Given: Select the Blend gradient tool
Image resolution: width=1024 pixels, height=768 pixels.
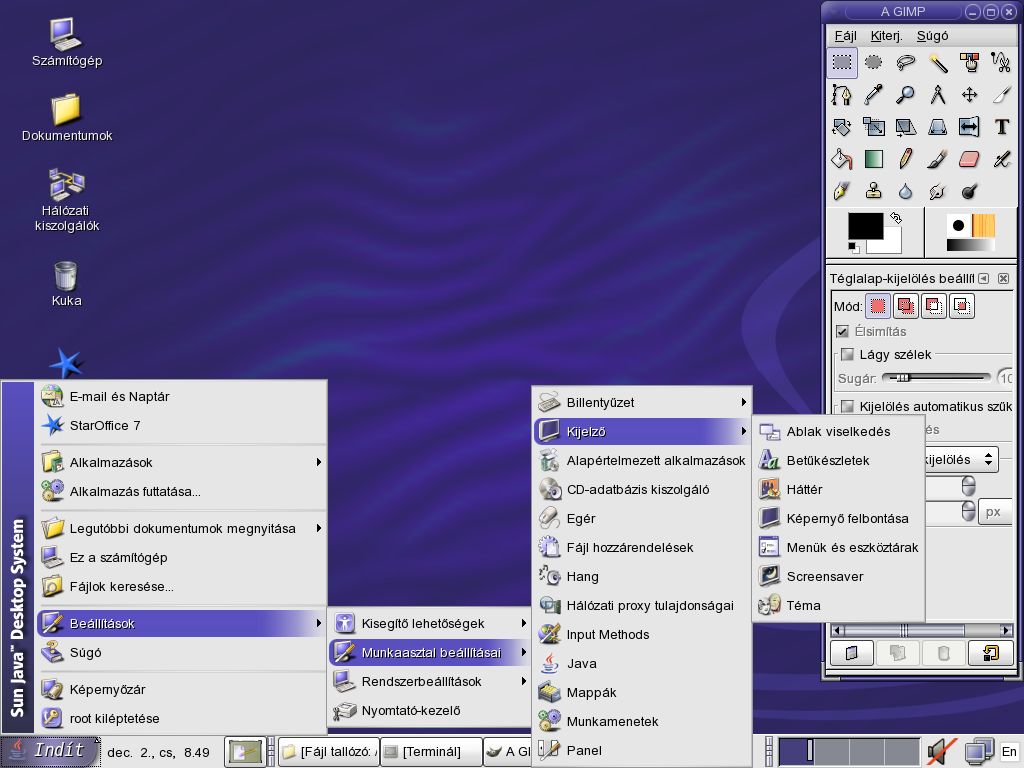Looking at the screenshot, I should [x=873, y=159].
